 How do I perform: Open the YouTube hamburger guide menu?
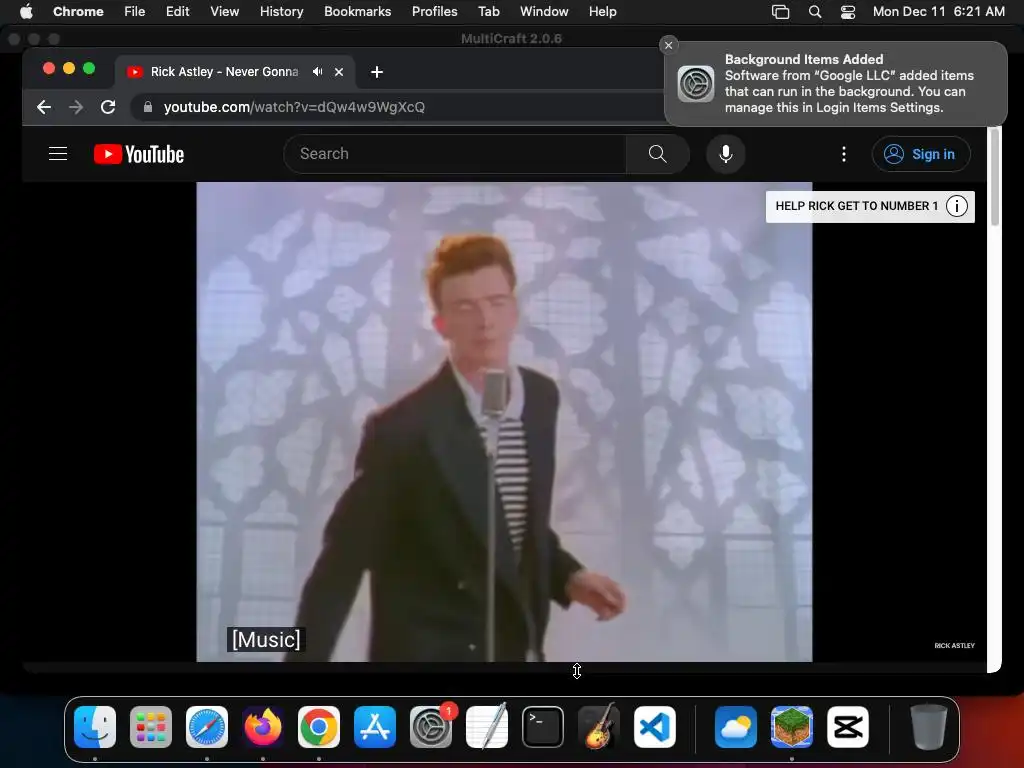[58, 154]
